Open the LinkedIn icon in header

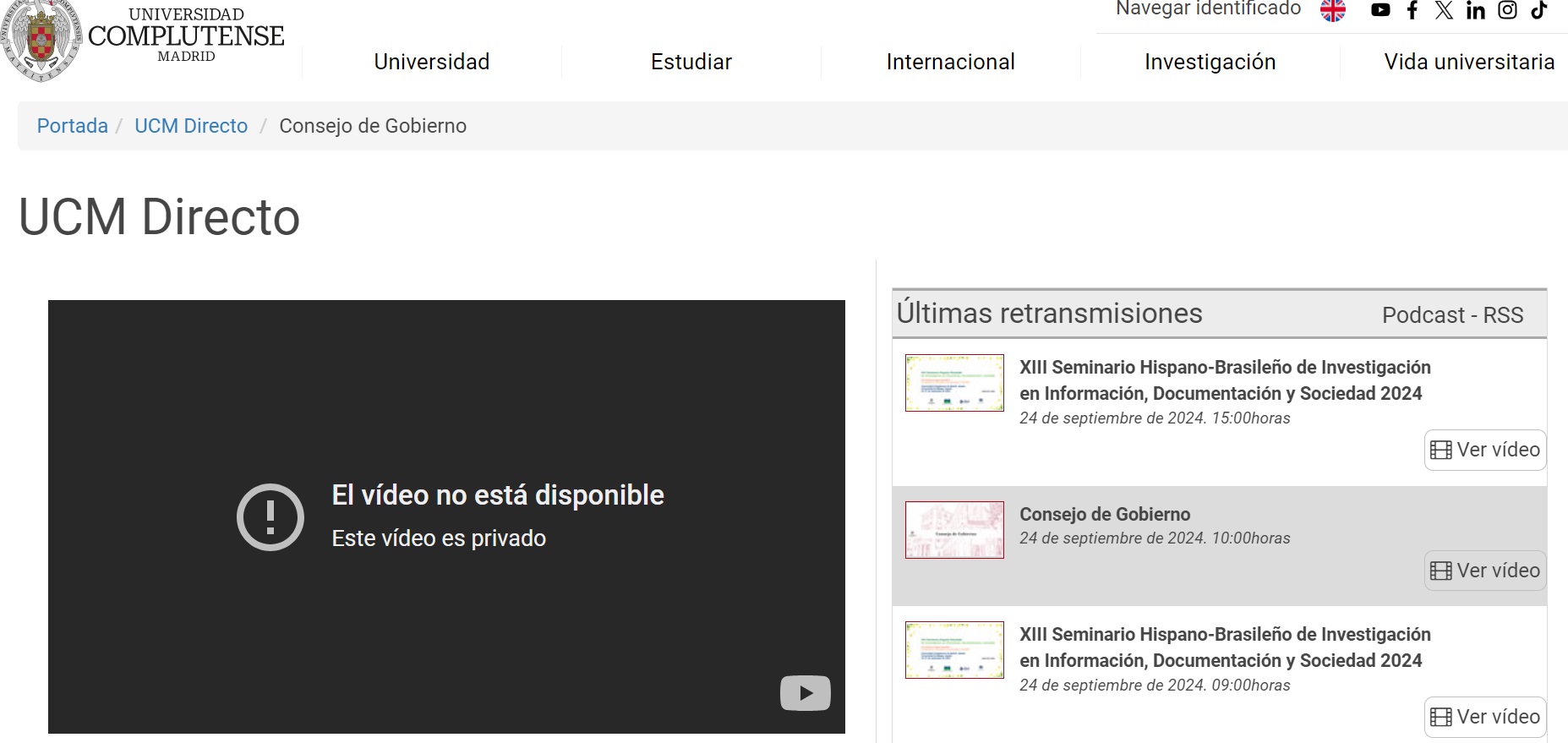1476,10
